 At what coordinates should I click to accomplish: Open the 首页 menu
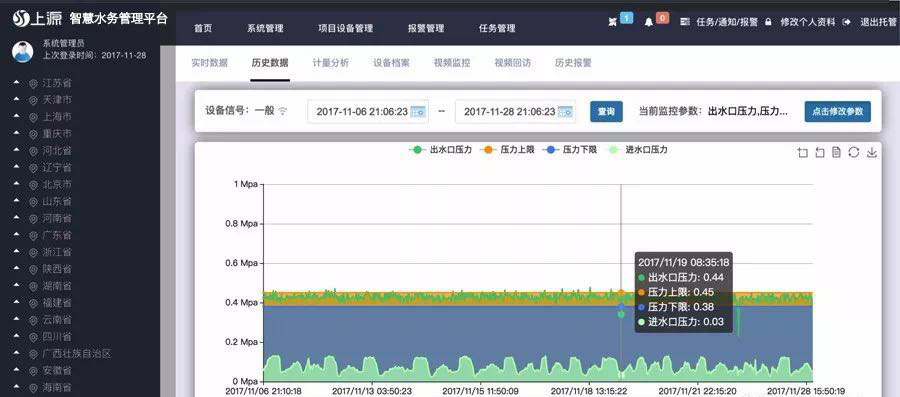(x=203, y=28)
